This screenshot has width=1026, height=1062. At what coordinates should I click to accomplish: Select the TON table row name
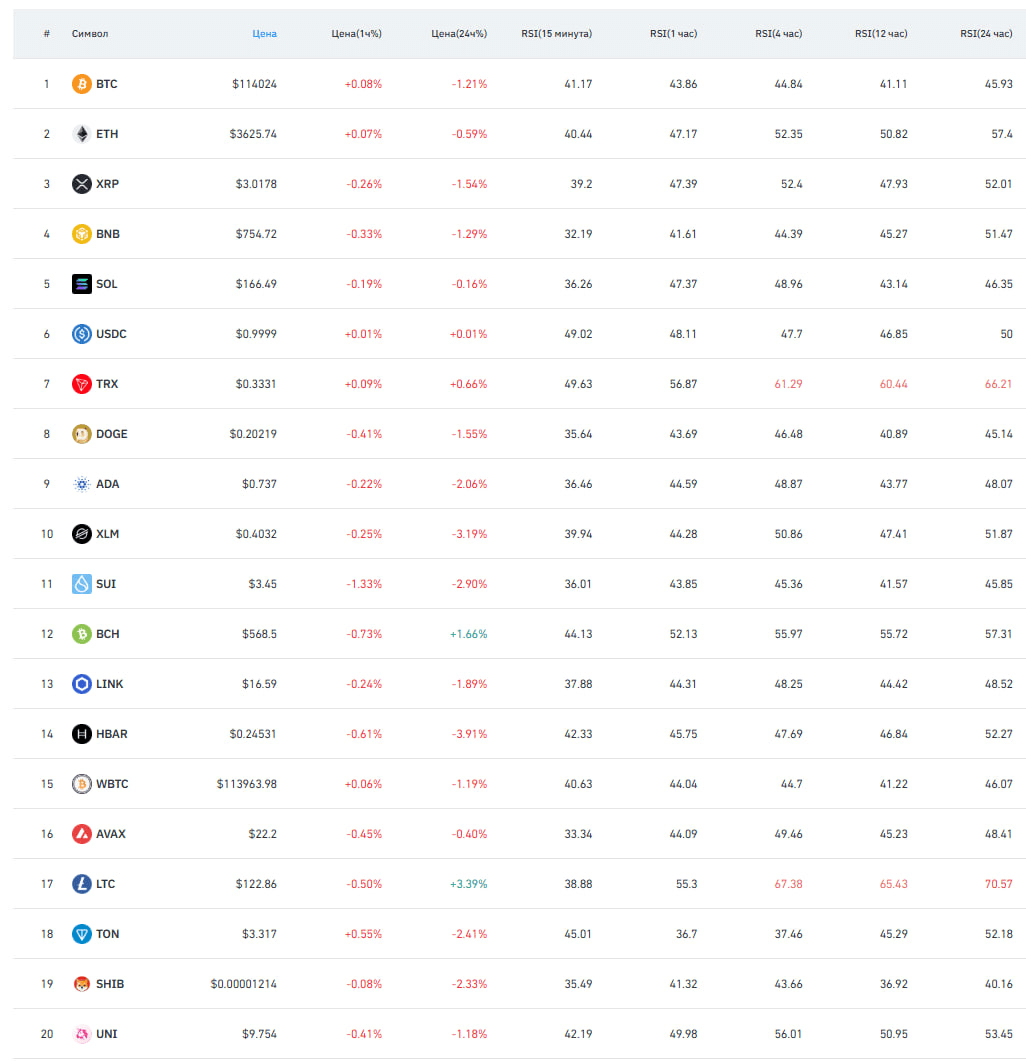(x=108, y=934)
